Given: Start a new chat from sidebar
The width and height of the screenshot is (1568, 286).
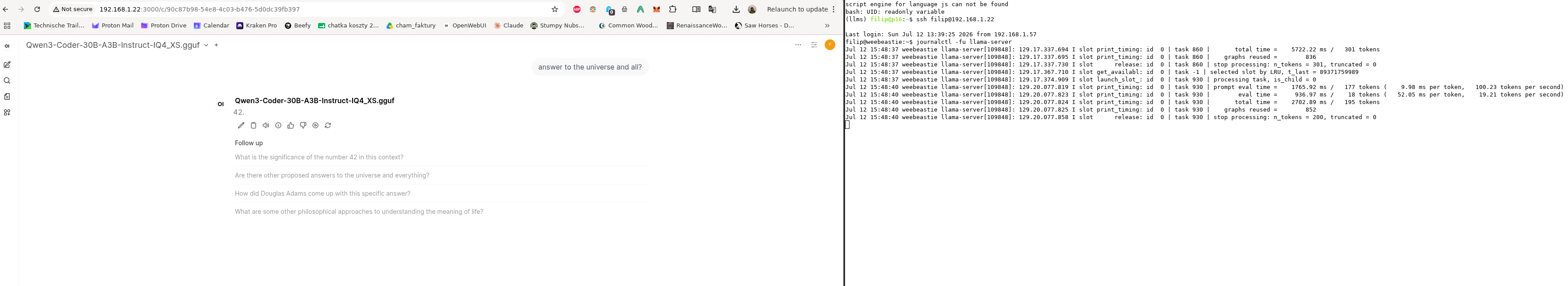Looking at the screenshot, I should coord(8,65).
